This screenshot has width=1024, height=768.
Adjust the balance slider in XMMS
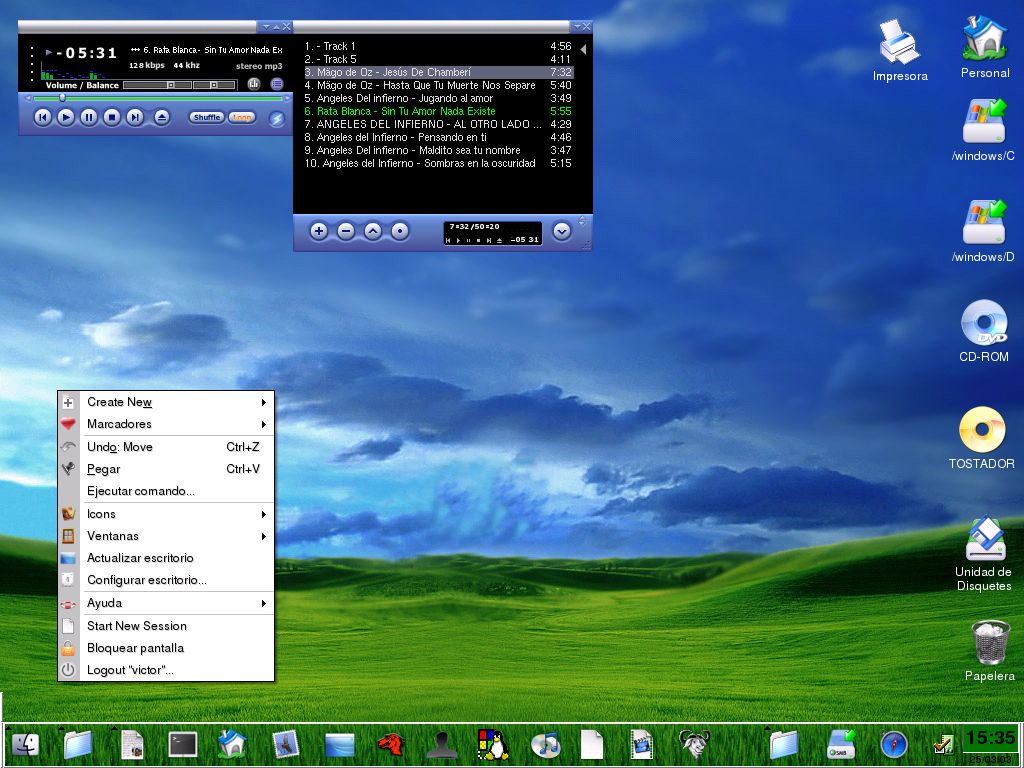[214, 85]
